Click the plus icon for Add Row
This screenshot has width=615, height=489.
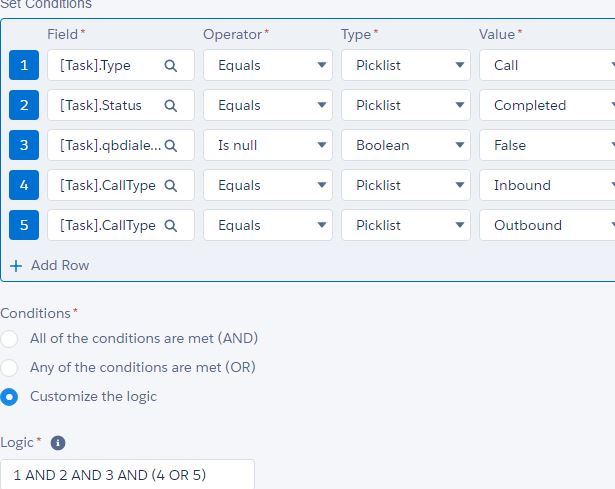coord(16,266)
